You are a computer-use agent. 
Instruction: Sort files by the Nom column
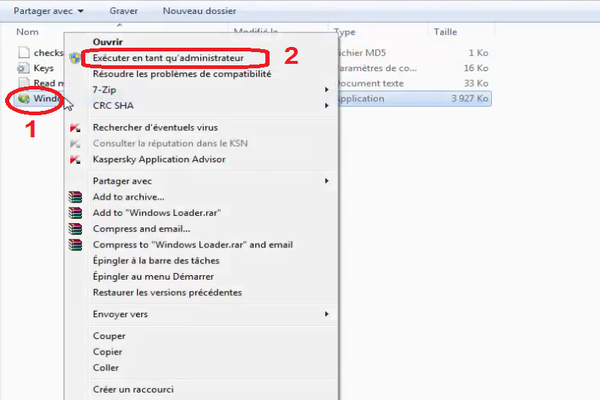point(27,32)
